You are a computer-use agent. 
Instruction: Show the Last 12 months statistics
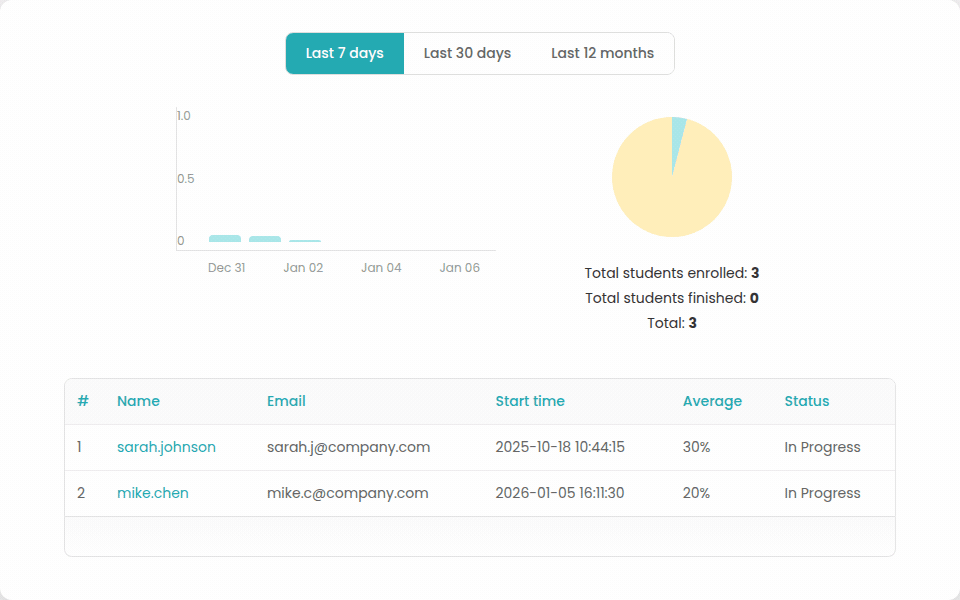pyautogui.click(x=602, y=53)
